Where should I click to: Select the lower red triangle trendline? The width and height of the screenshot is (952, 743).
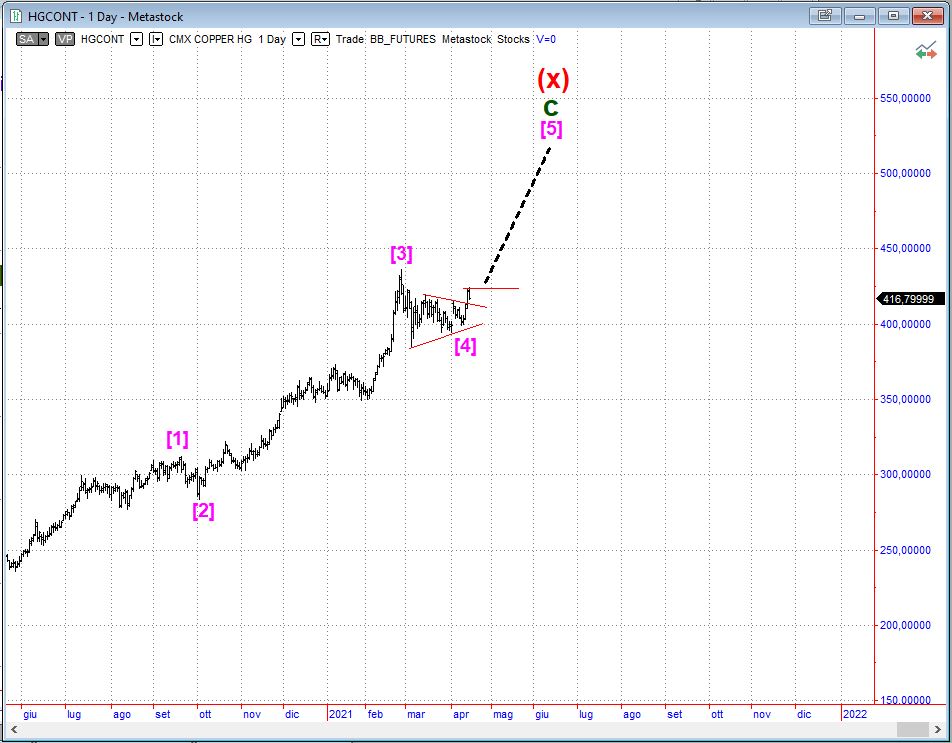click(x=447, y=336)
